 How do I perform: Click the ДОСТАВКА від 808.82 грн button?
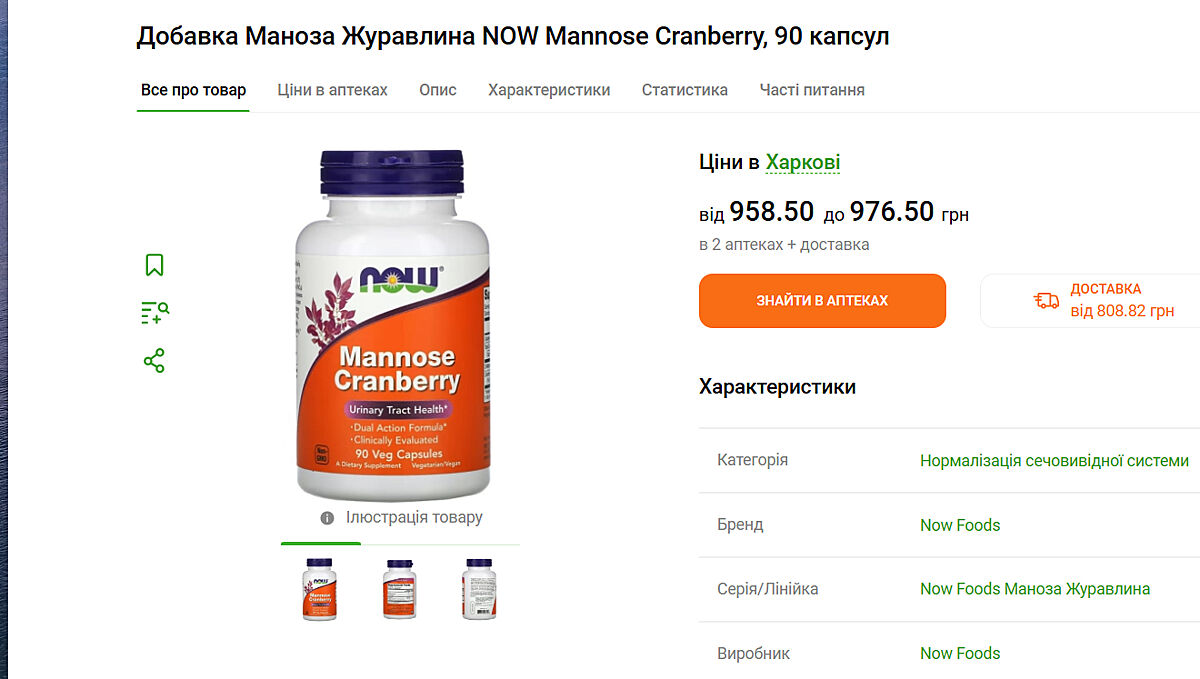[1090, 301]
